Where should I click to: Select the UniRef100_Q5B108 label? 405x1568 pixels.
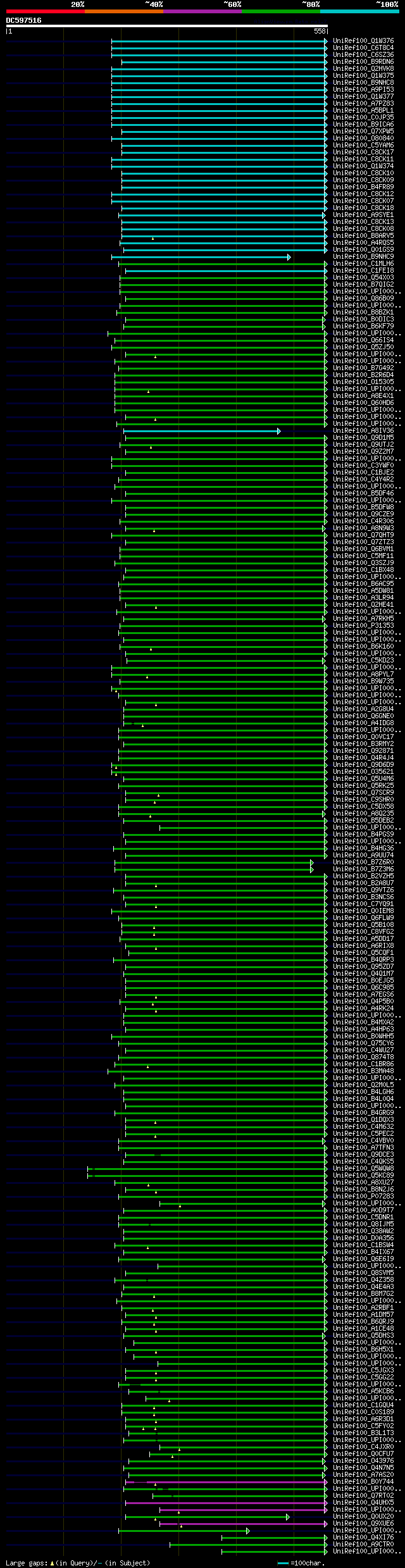[363, 924]
